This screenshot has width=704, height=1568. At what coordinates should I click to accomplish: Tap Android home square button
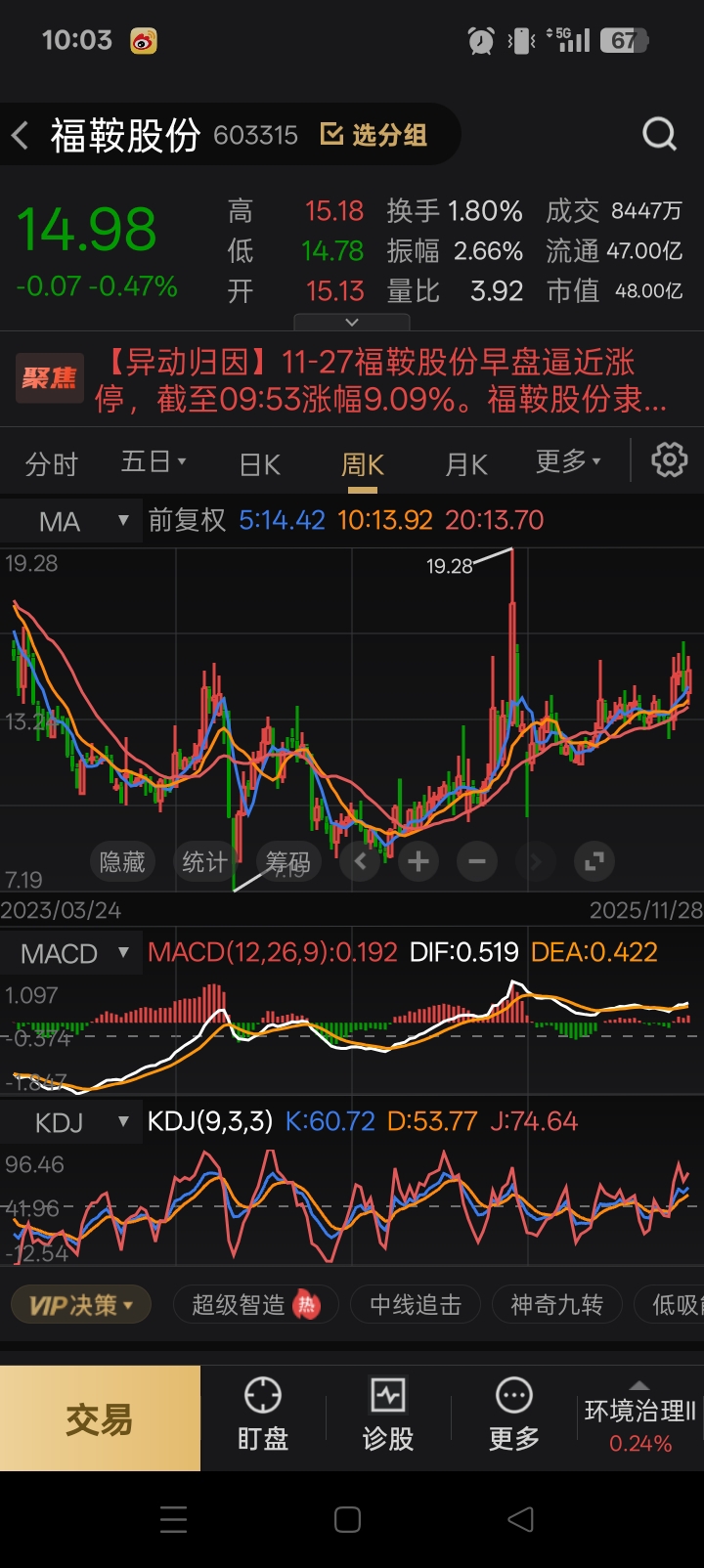(347, 1519)
